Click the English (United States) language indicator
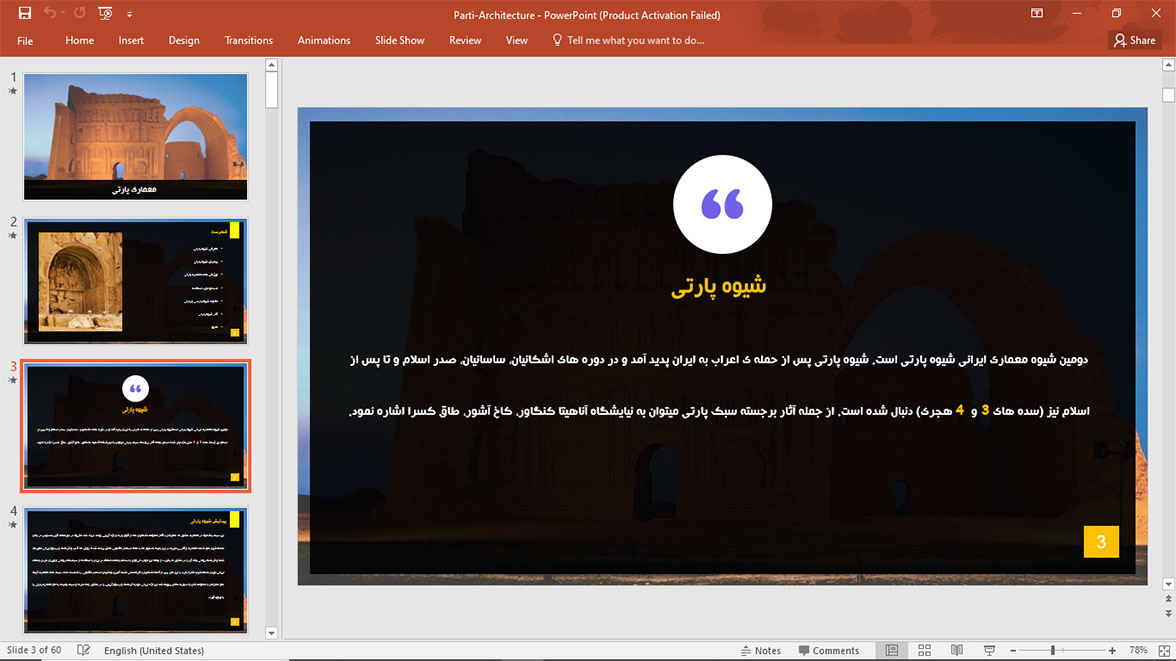This screenshot has width=1176, height=661. (x=154, y=650)
